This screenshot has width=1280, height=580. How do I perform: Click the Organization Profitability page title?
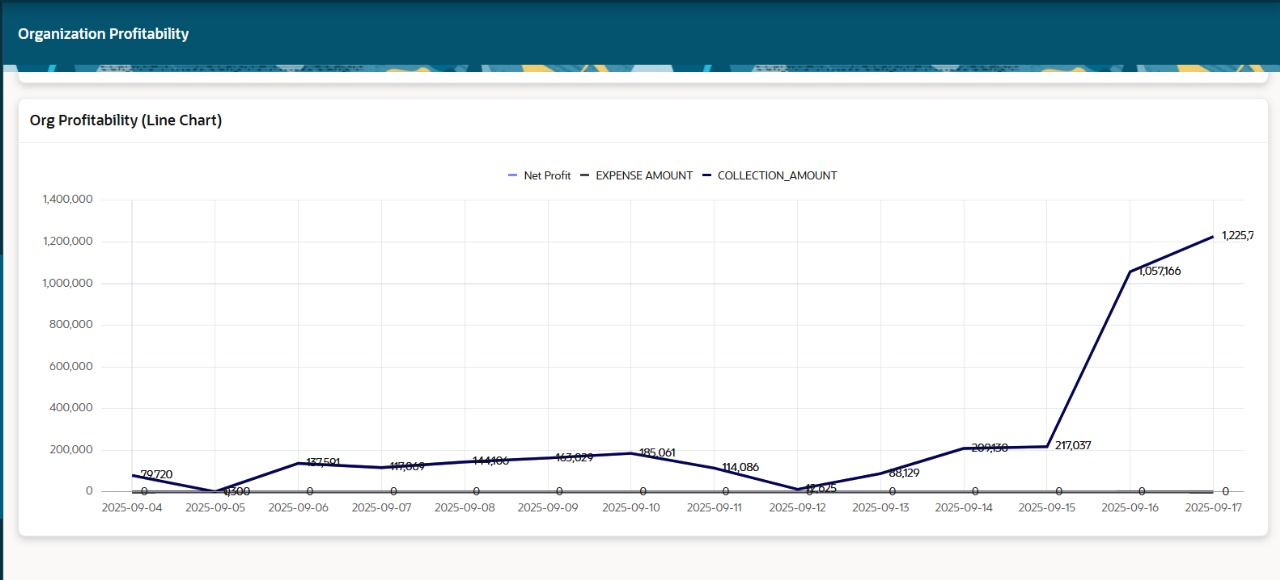click(103, 34)
